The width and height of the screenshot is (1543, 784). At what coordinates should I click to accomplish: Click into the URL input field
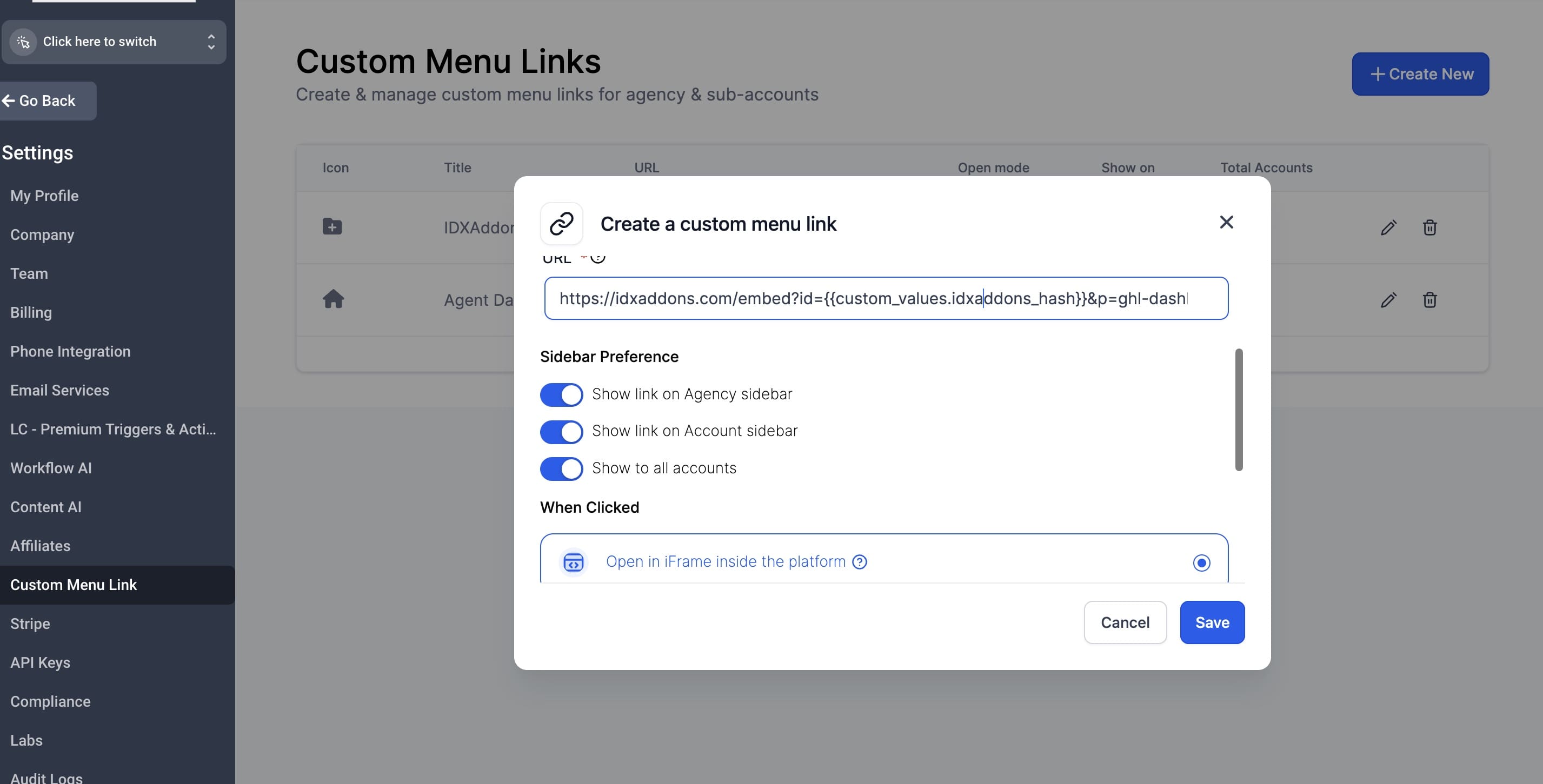click(x=886, y=298)
